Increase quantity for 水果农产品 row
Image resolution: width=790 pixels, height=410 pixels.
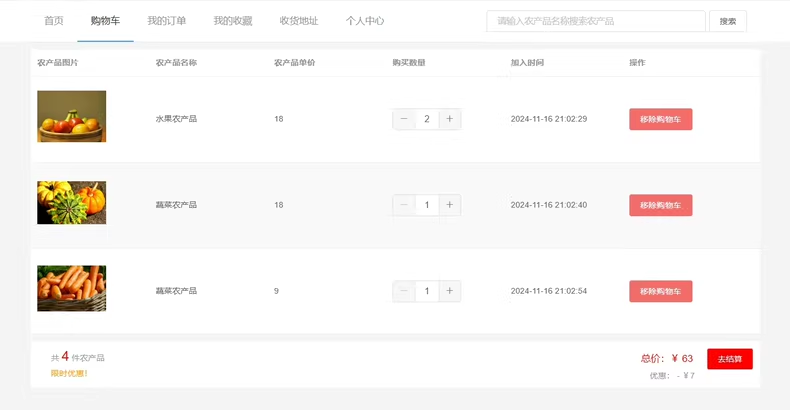tap(449, 119)
